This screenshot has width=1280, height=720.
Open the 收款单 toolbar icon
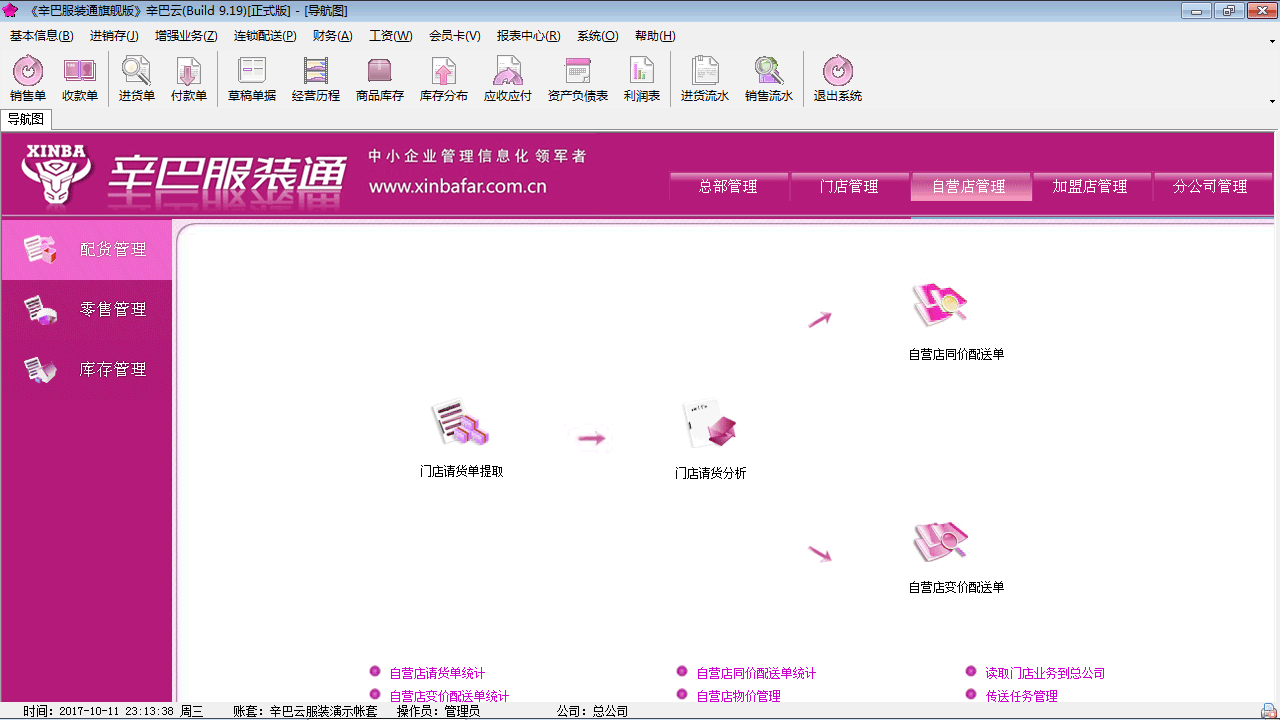pos(80,79)
